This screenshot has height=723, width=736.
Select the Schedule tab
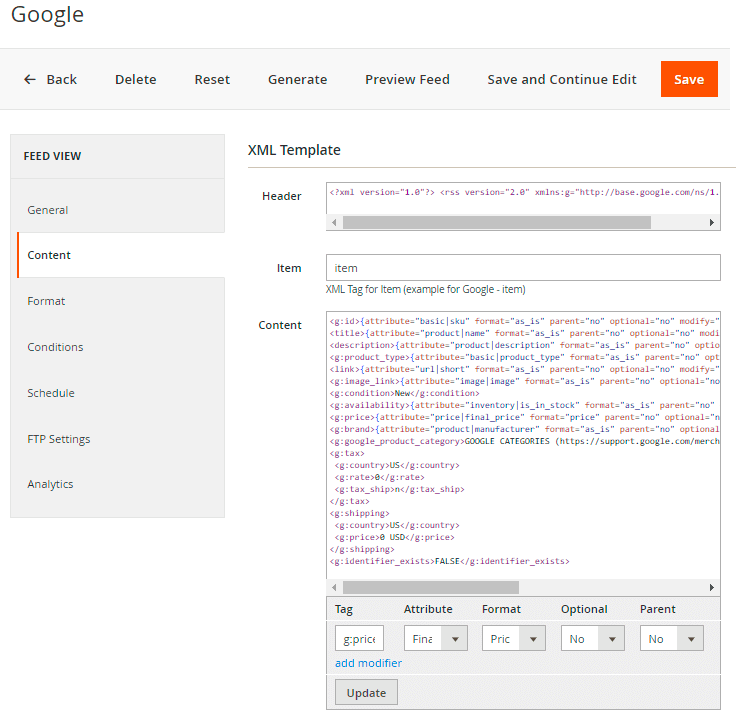point(51,393)
